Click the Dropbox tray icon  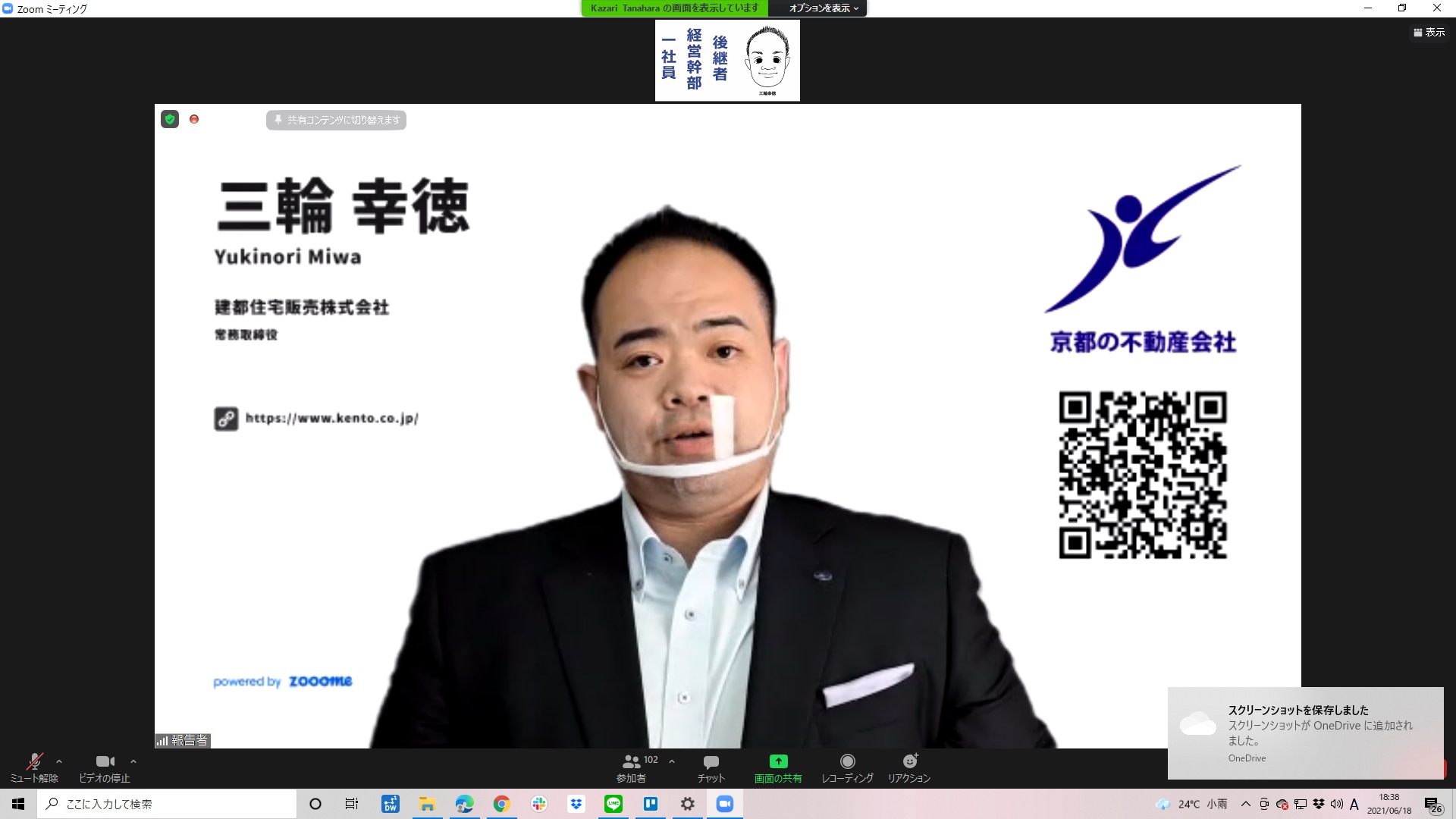point(1319,804)
